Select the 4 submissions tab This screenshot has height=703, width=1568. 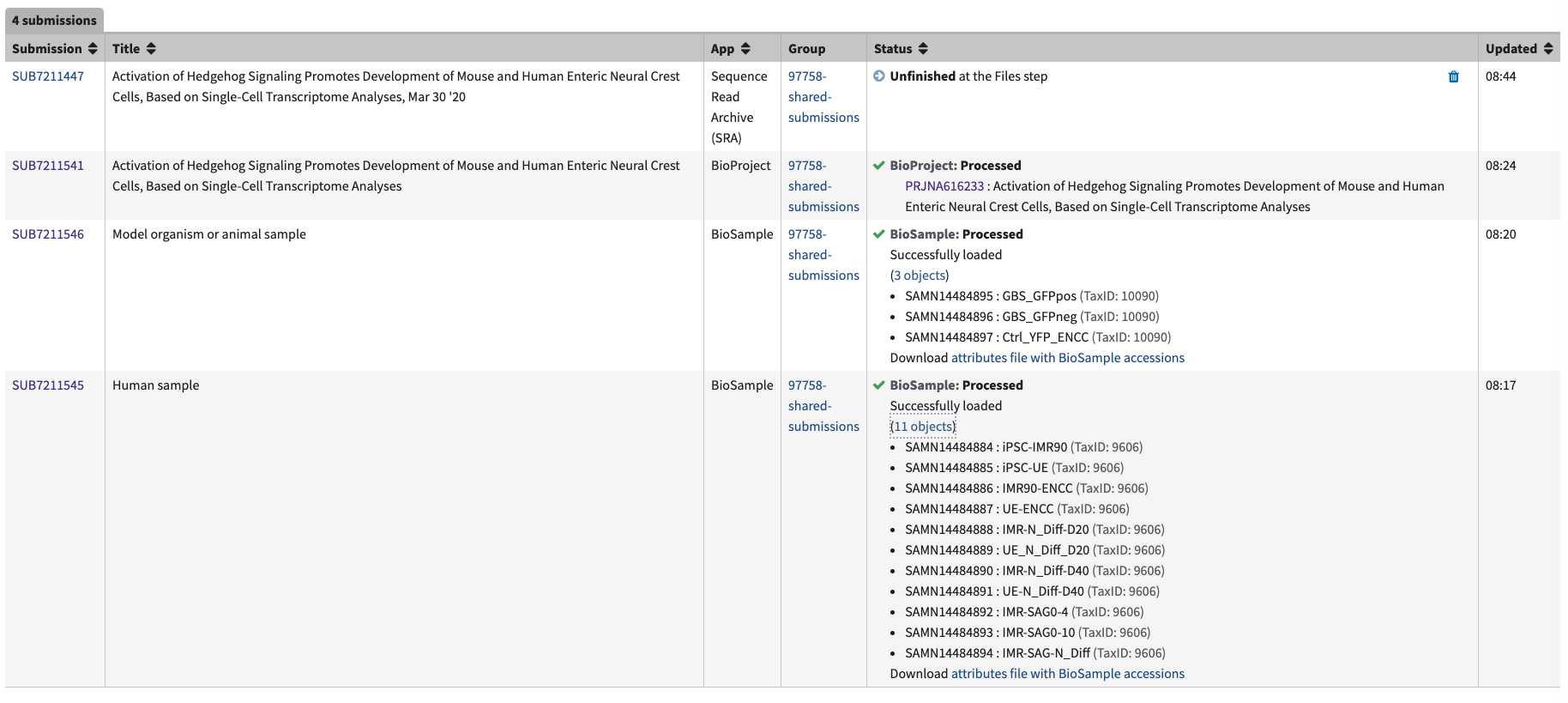click(54, 21)
